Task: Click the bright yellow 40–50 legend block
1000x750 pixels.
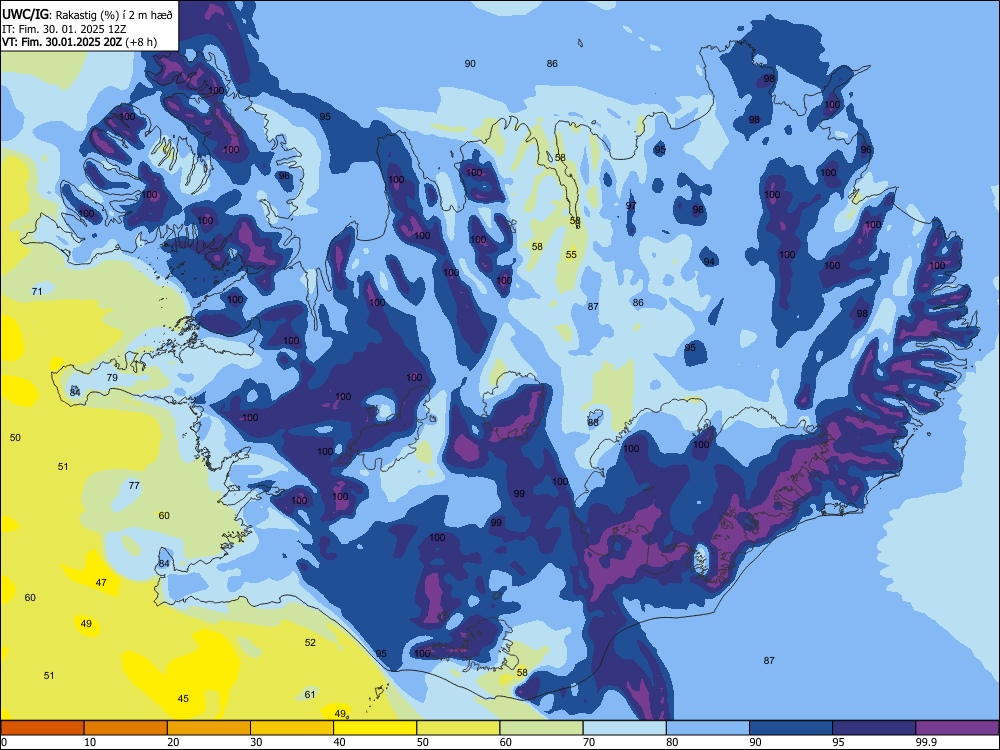Action: pos(375,728)
